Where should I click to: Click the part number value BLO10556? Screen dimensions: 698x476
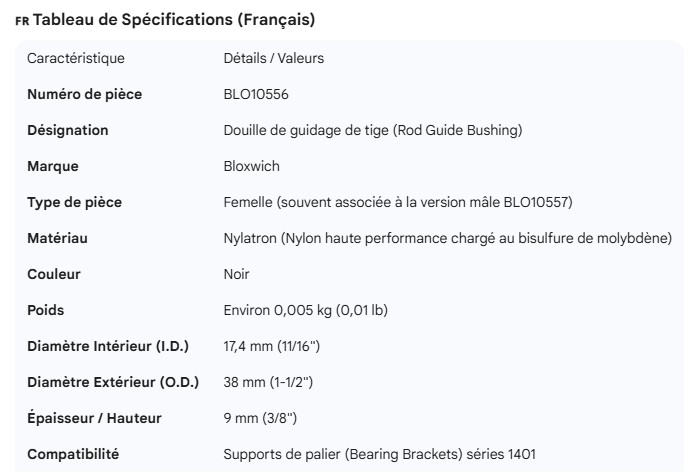click(257, 94)
